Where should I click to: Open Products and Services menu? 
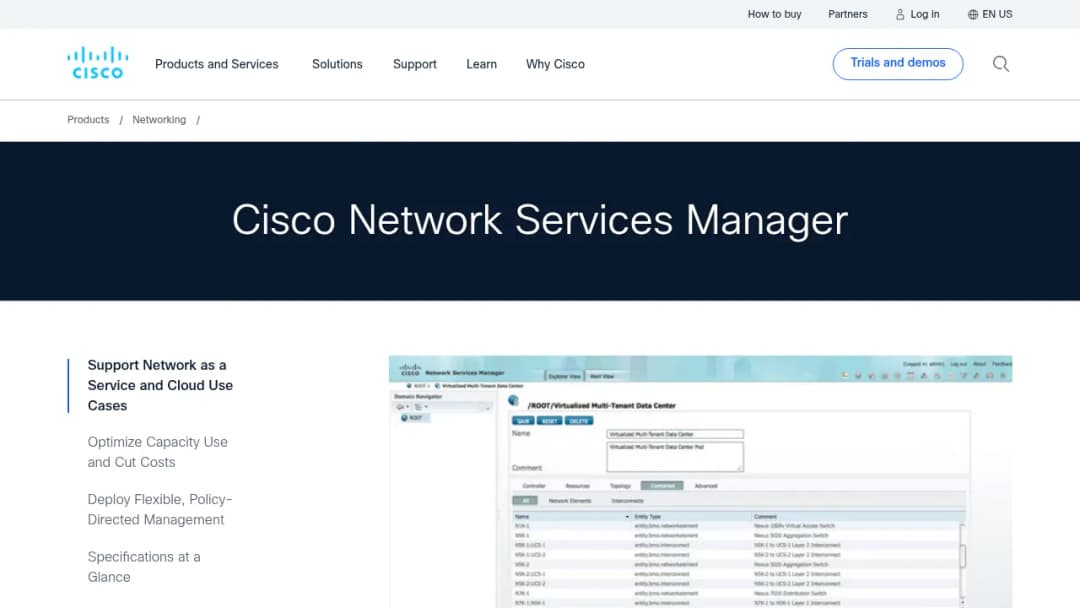pos(216,64)
